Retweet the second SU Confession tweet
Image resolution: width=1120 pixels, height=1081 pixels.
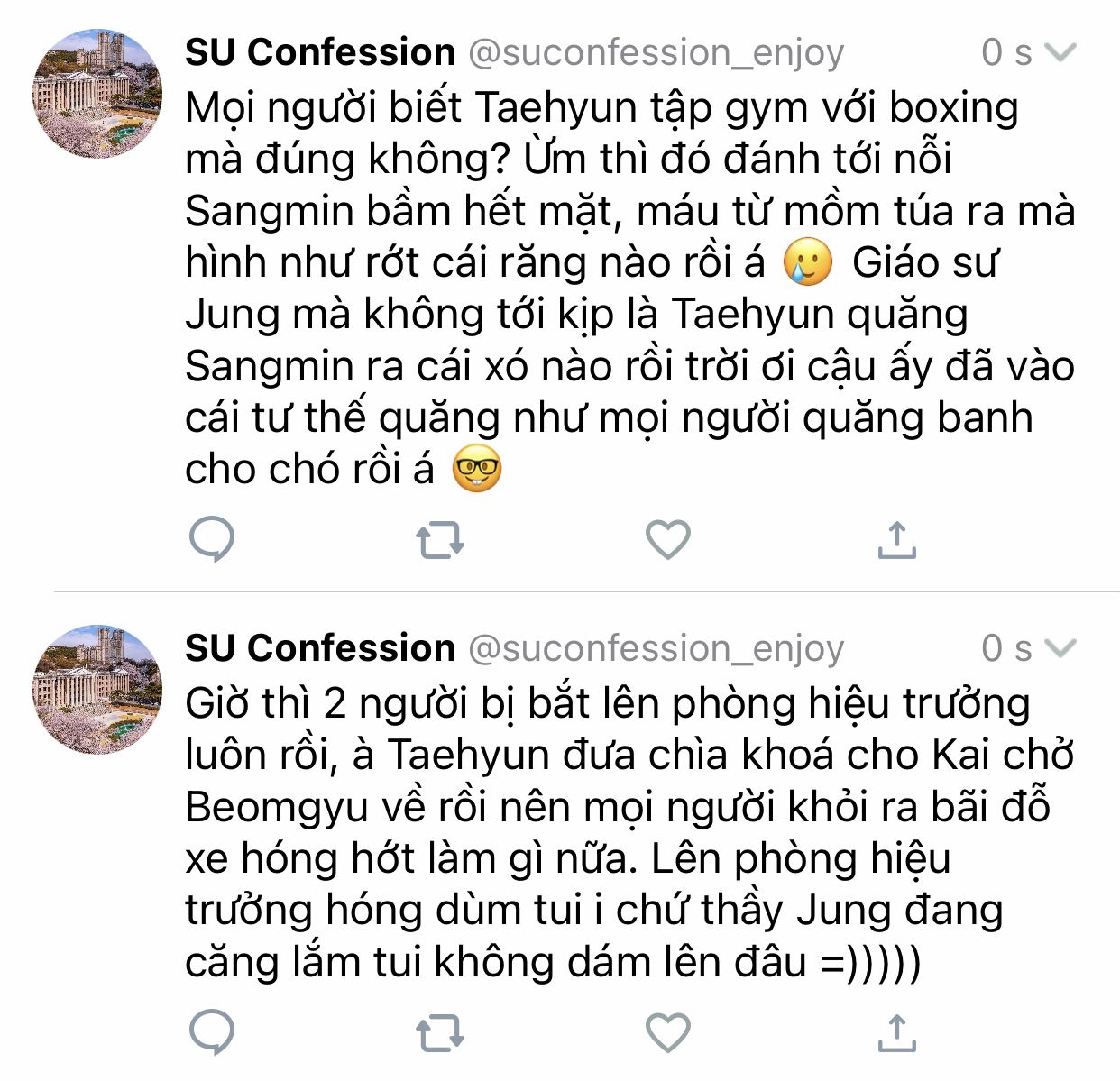click(440, 1032)
